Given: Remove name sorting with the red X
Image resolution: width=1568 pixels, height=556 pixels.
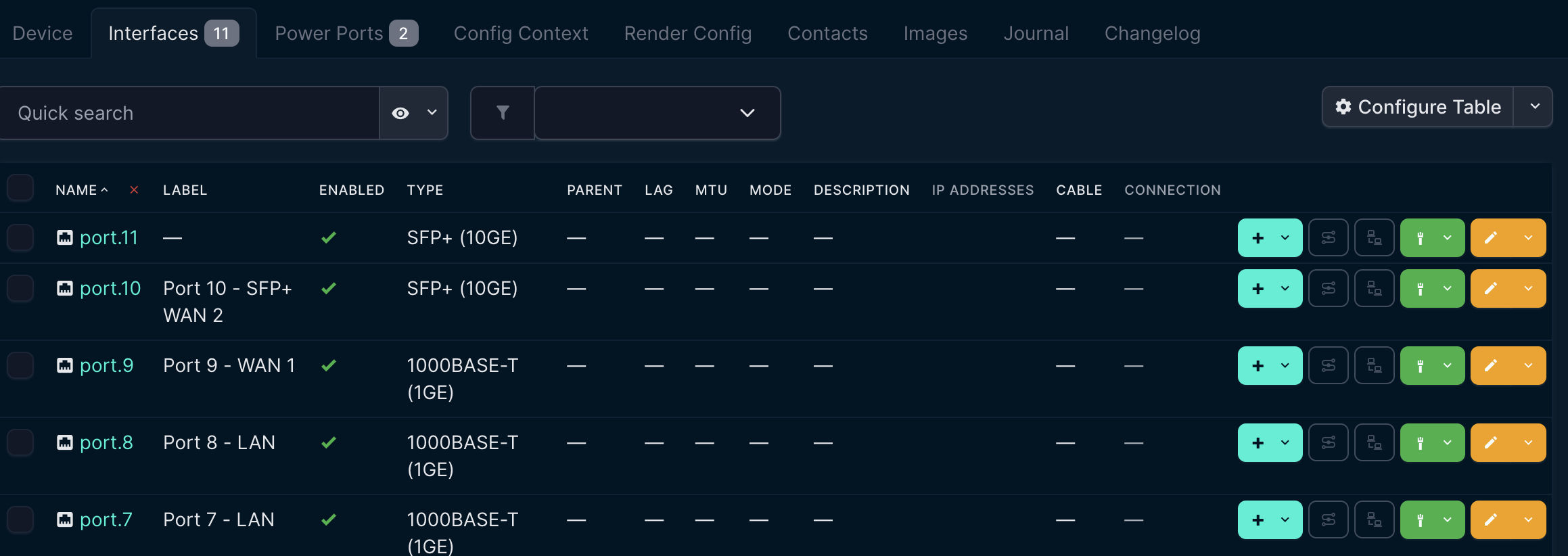Looking at the screenshot, I should pos(134,190).
